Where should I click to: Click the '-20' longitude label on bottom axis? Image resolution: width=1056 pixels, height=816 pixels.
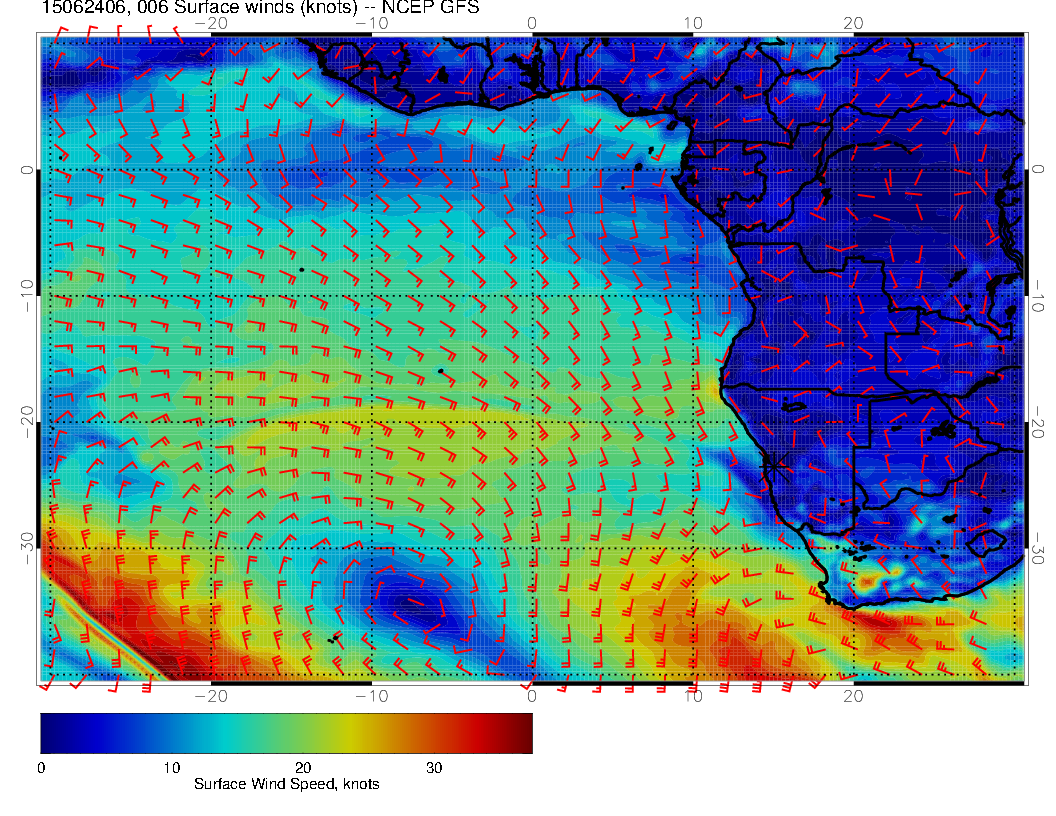click(x=211, y=696)
